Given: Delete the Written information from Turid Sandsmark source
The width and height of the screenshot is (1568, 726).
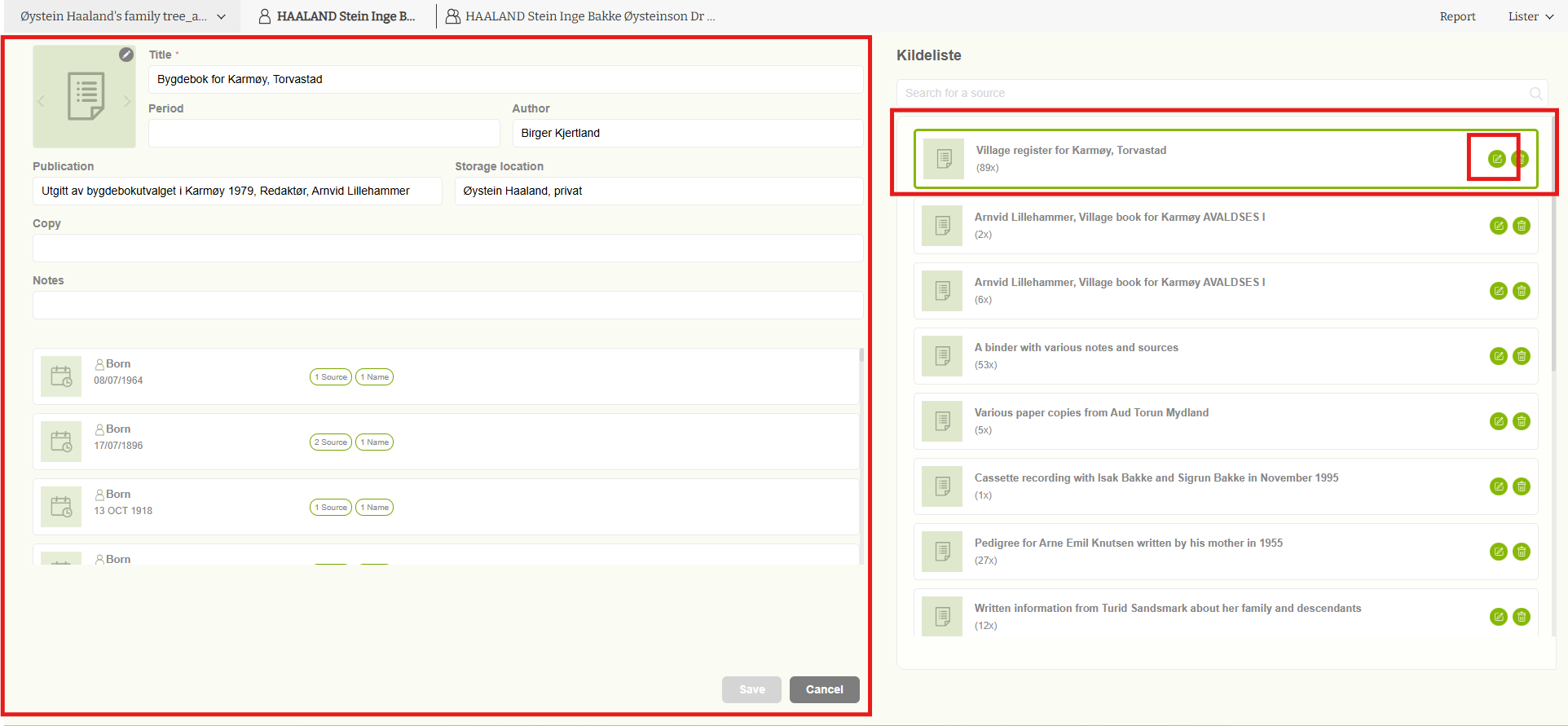Looking at the screenshot, I should point(1521,617).
